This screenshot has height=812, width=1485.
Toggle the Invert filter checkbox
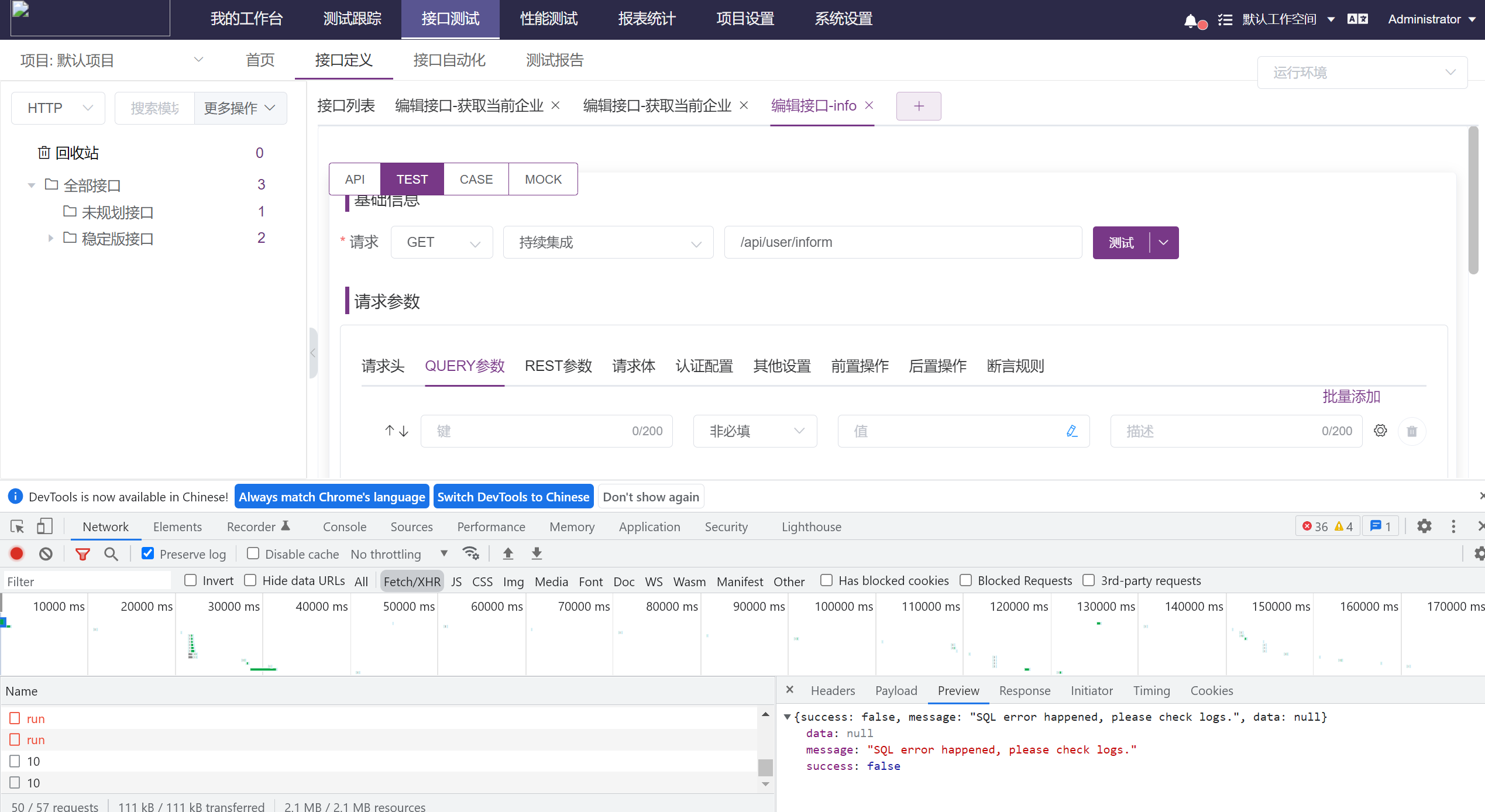click(x=190, y=580)
